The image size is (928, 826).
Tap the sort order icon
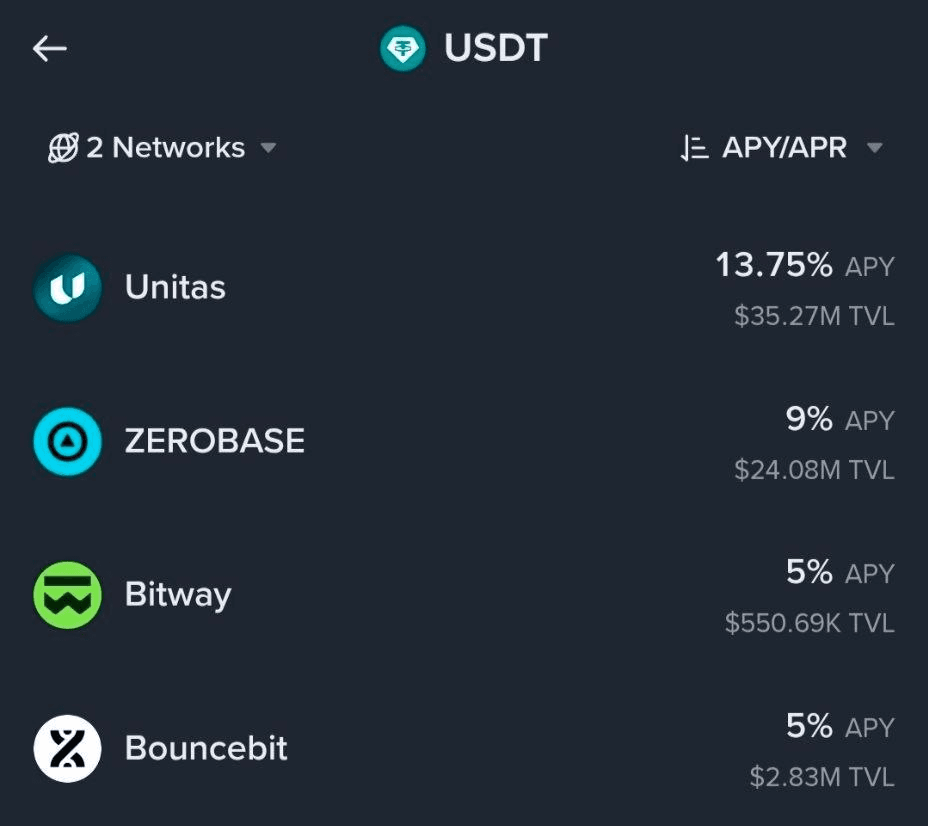(694, 148)
